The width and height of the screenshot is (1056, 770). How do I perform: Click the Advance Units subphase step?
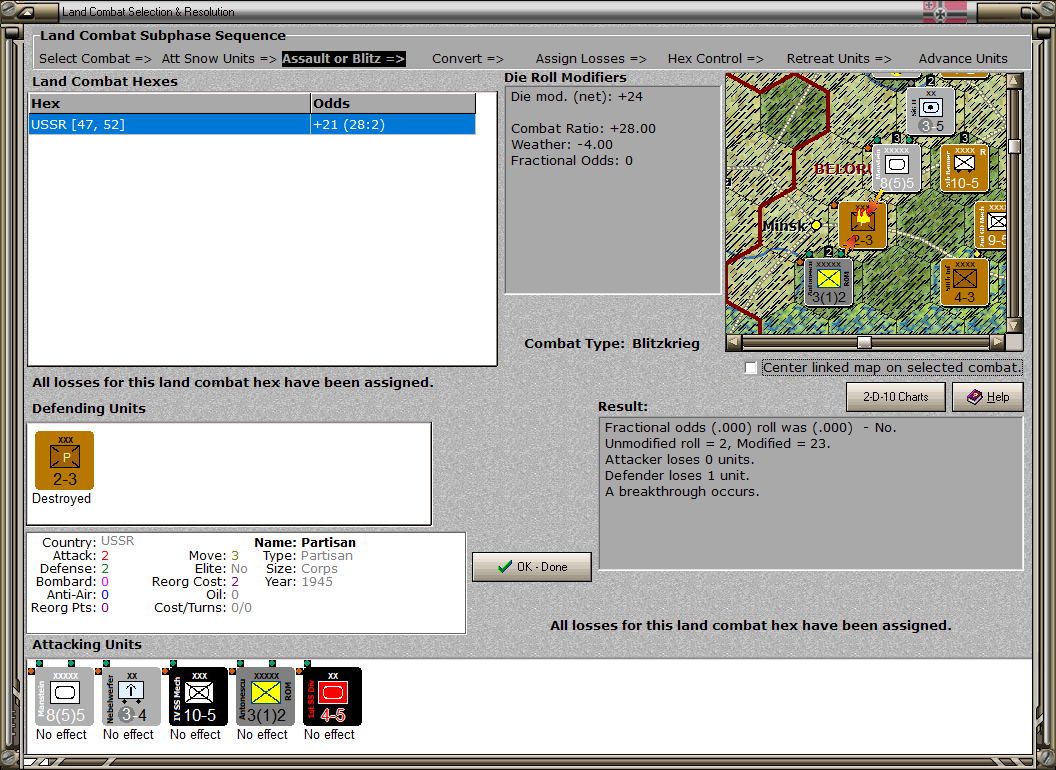pyautogui.click(x=963, y=59)
